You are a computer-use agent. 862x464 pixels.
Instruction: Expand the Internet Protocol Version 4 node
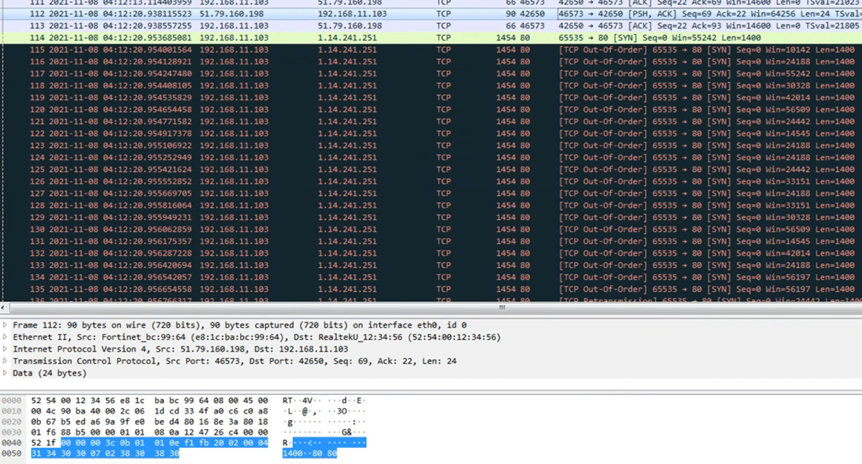point(5,349)
